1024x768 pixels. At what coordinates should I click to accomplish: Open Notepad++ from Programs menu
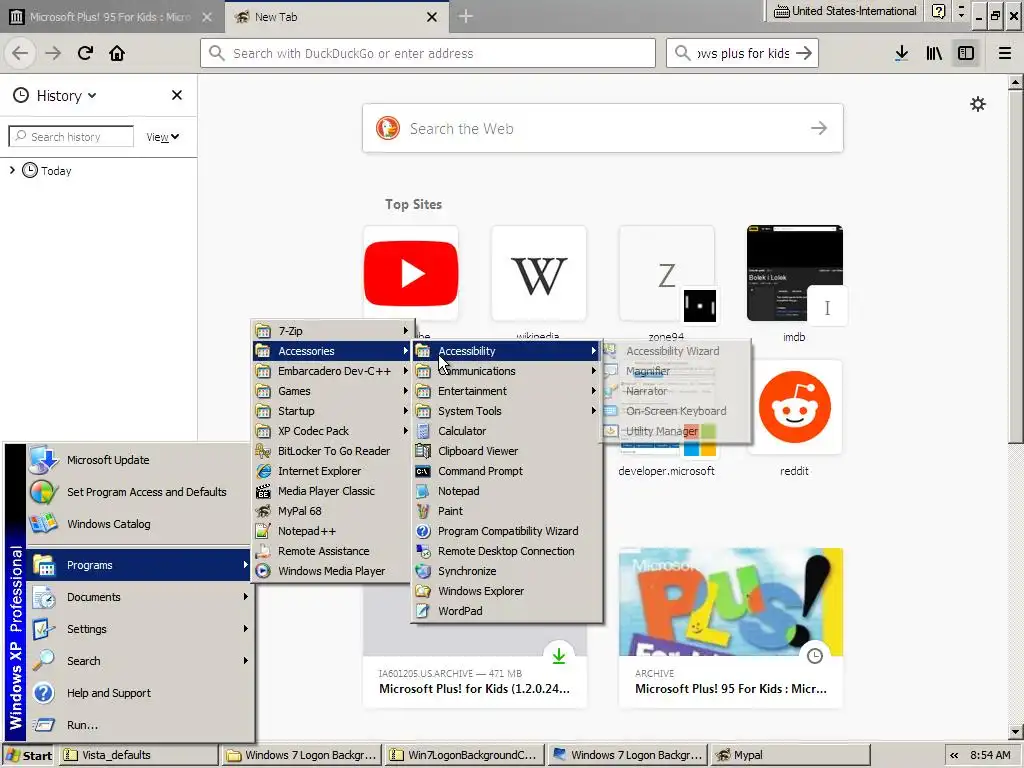pos(332,531)
